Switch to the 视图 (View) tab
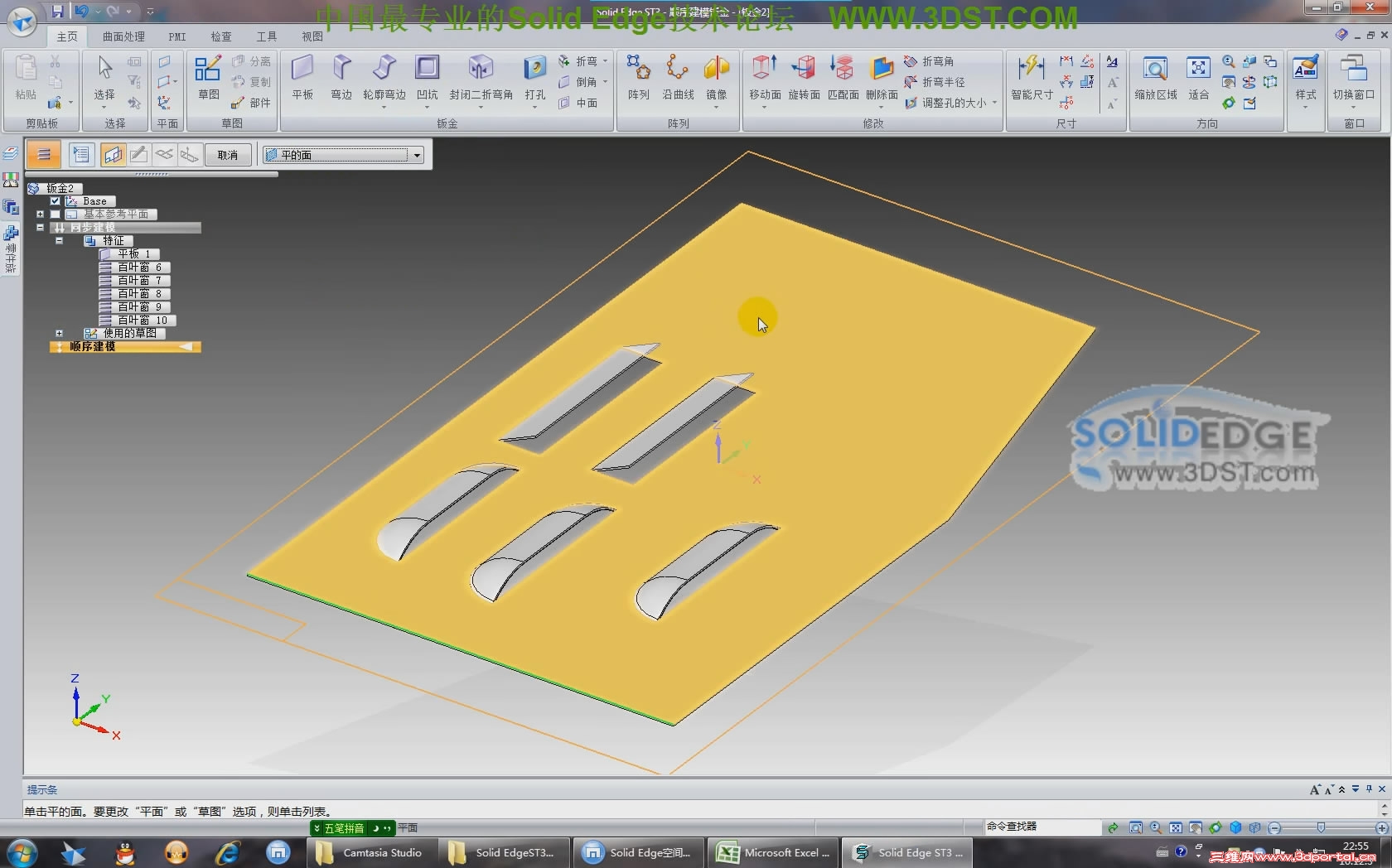 click(x=312, y=36)
